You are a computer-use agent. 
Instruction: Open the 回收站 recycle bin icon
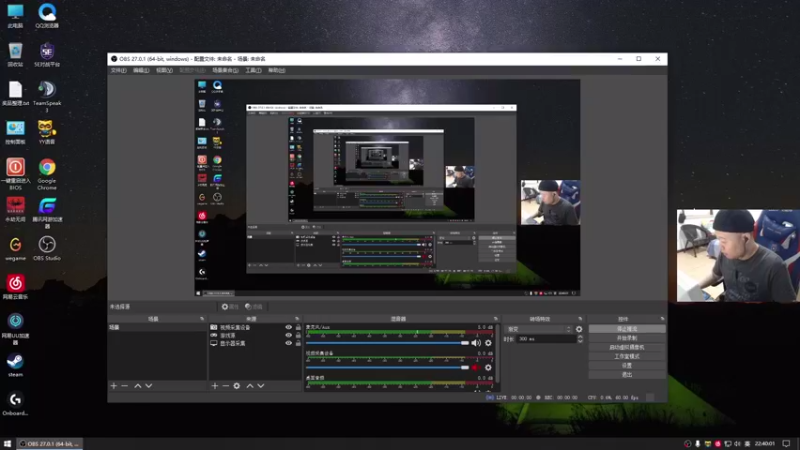coord(15,55)
